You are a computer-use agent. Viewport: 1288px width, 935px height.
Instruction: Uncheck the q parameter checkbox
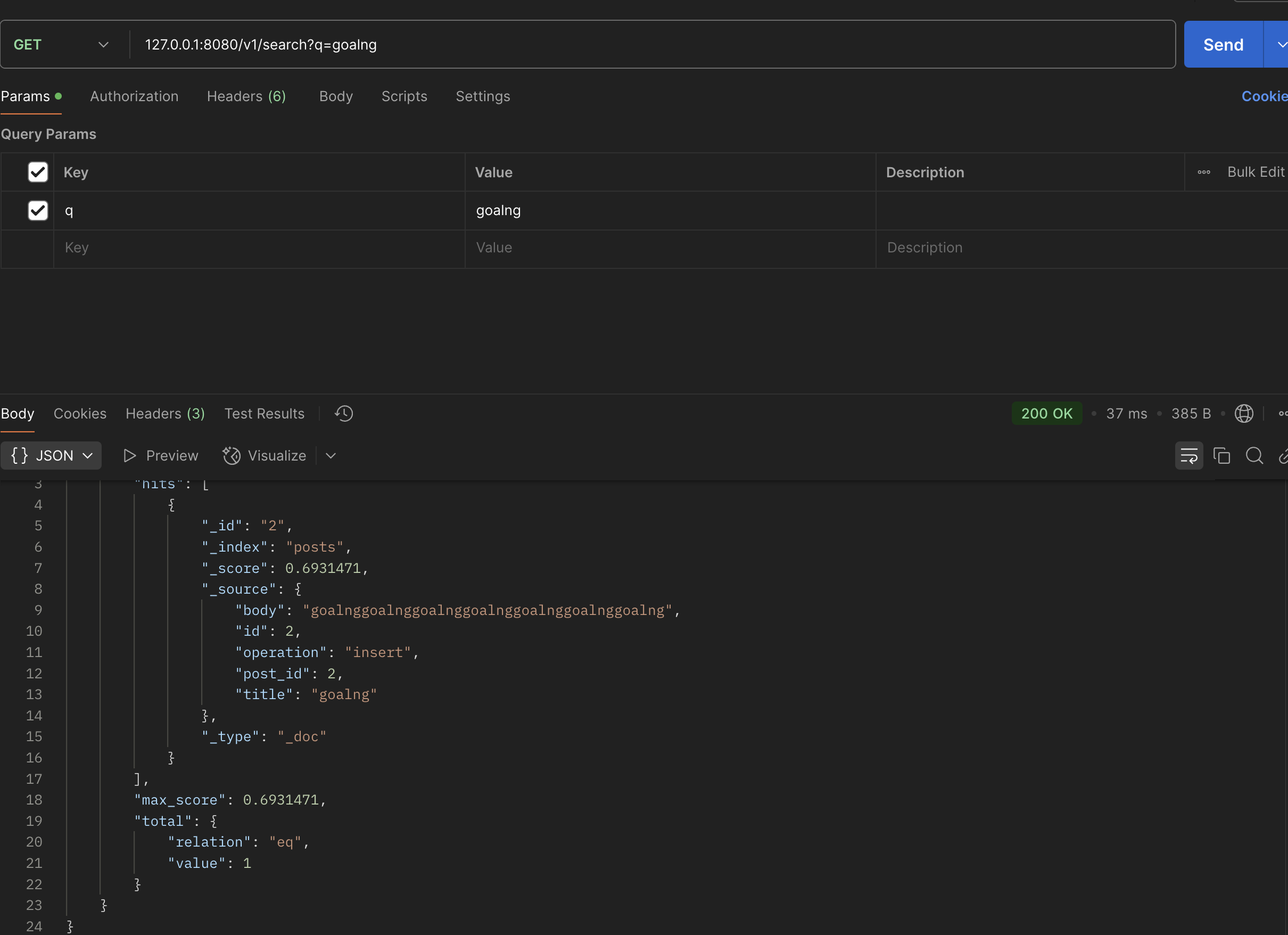tap(38, 210)
